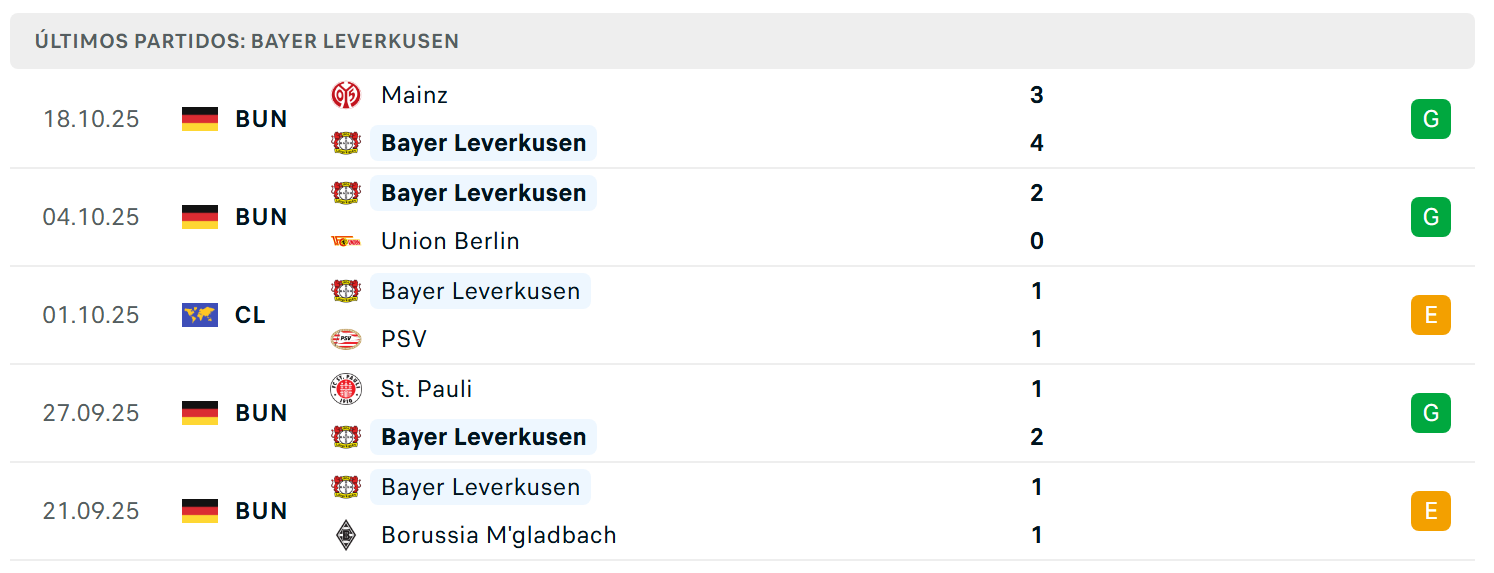Click green G badge for Union Berlin match
This screenshot has width=1494, height=573.
click(x=1431, y=217)
